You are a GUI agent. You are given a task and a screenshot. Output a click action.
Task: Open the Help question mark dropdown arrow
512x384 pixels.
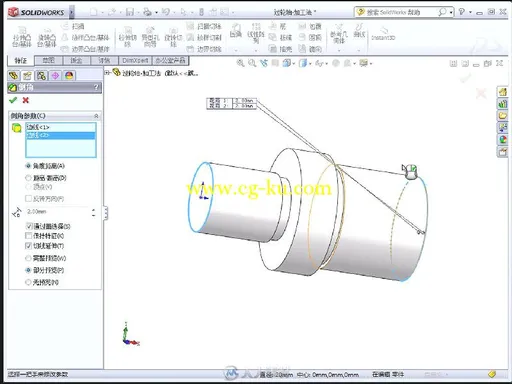click(470, 12)
